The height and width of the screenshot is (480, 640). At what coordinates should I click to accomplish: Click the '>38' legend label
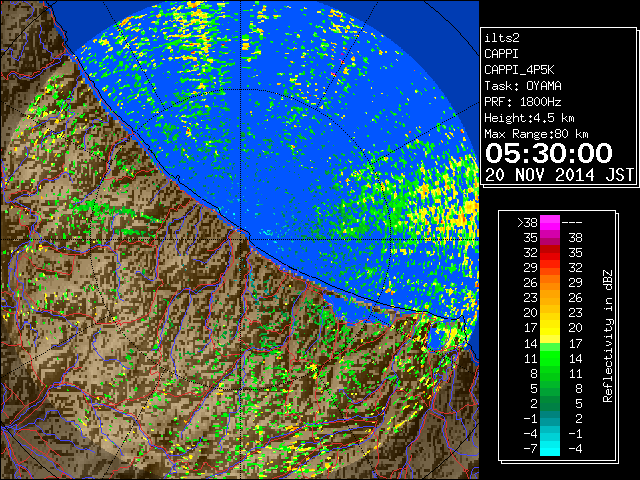point(527,223)
